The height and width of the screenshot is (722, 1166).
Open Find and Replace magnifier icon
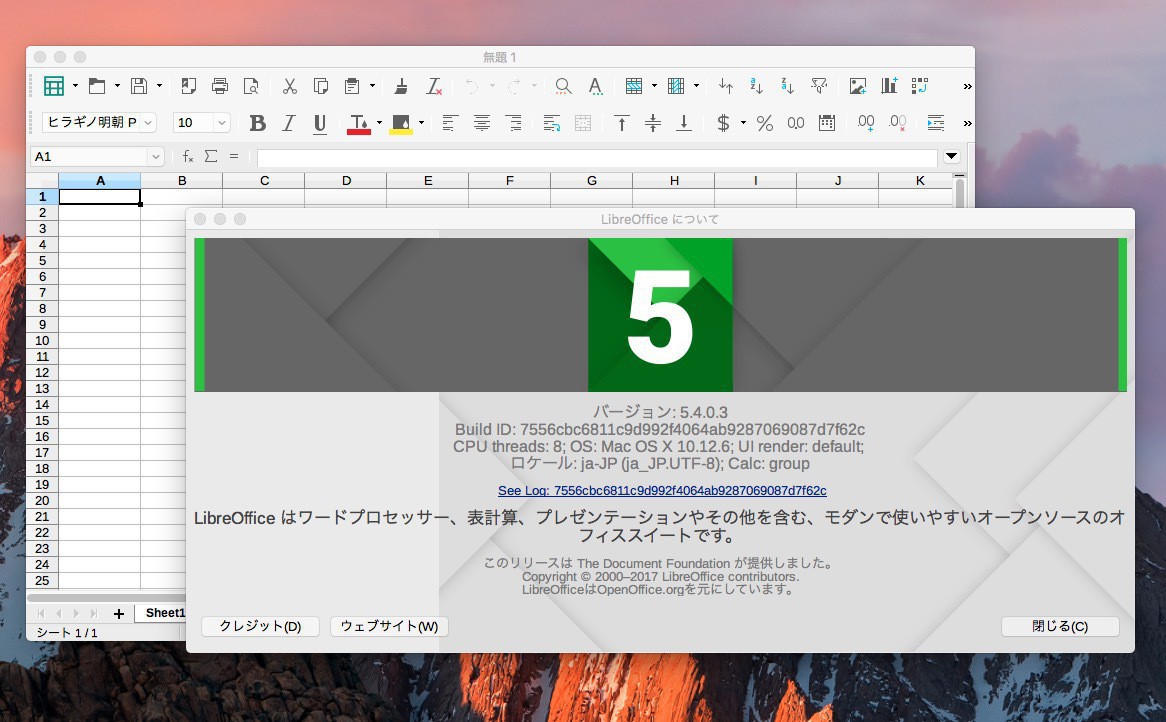pos(563,86)
